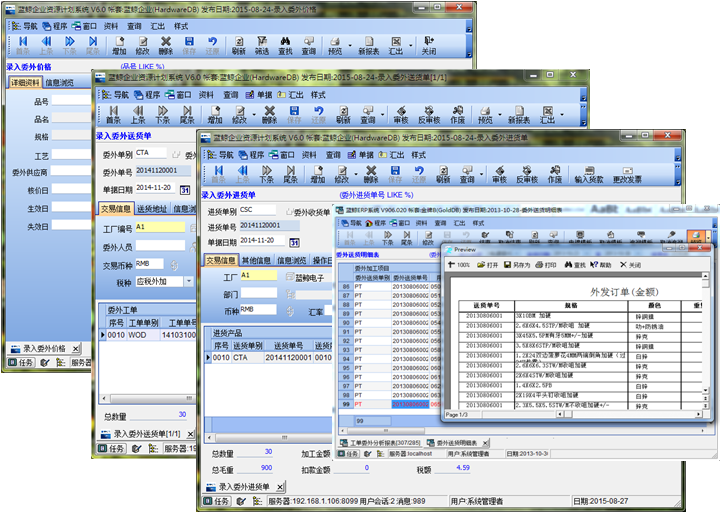Select row 0010 WOD in 委外工单 grid
This screenshot has height=513, width=721.
(148, 335)
